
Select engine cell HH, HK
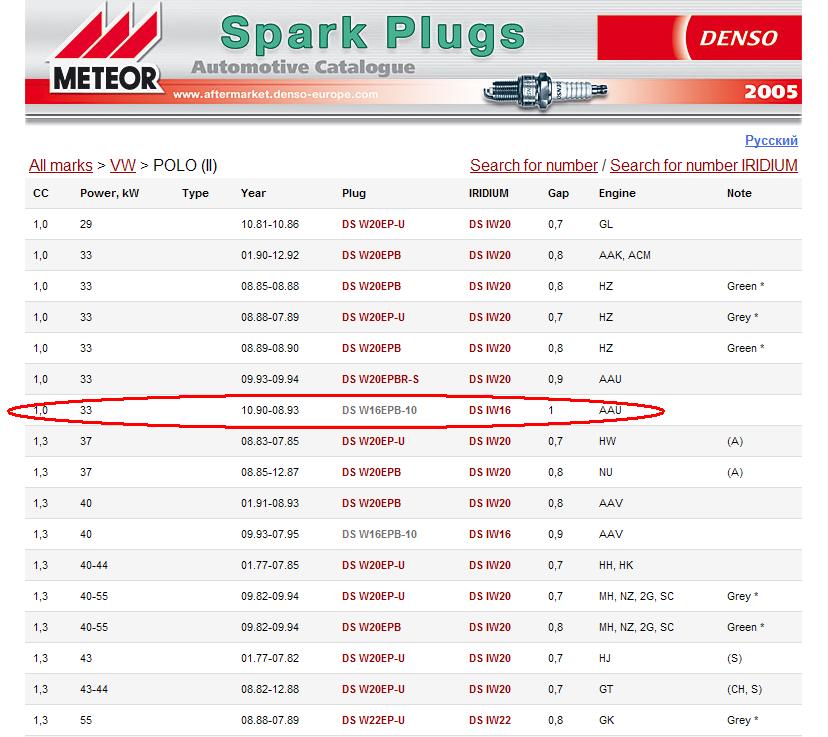[x=616, y=565]
